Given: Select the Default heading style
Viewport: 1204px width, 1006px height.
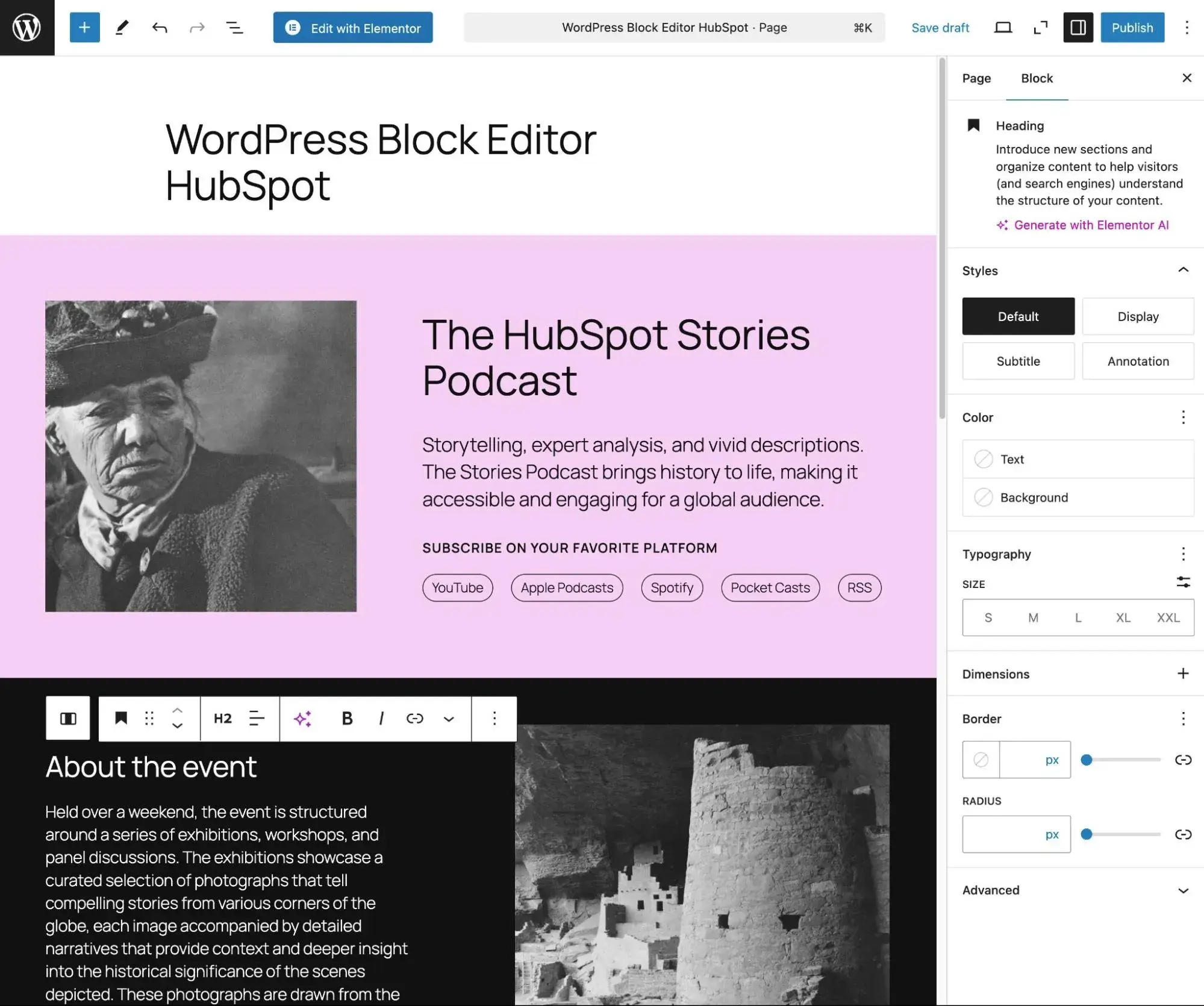Looking at the screenshot, I should tap(1018, 316).
